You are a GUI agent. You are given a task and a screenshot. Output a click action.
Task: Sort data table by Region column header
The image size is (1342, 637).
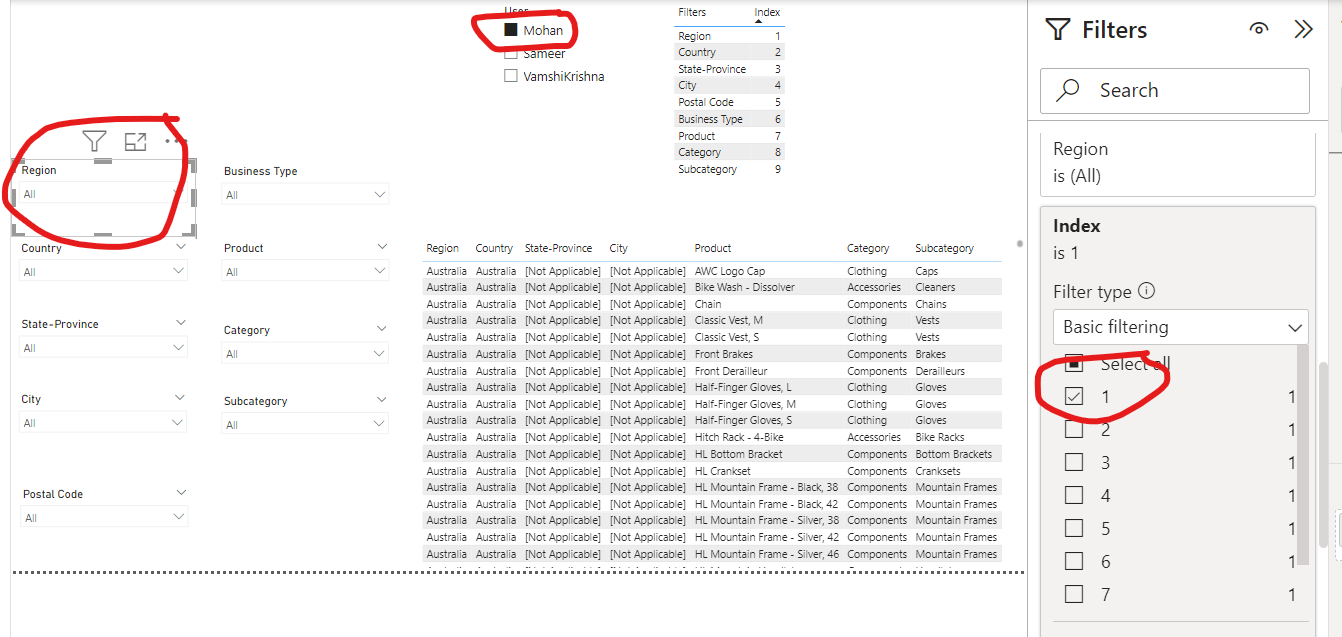point(442,248)
